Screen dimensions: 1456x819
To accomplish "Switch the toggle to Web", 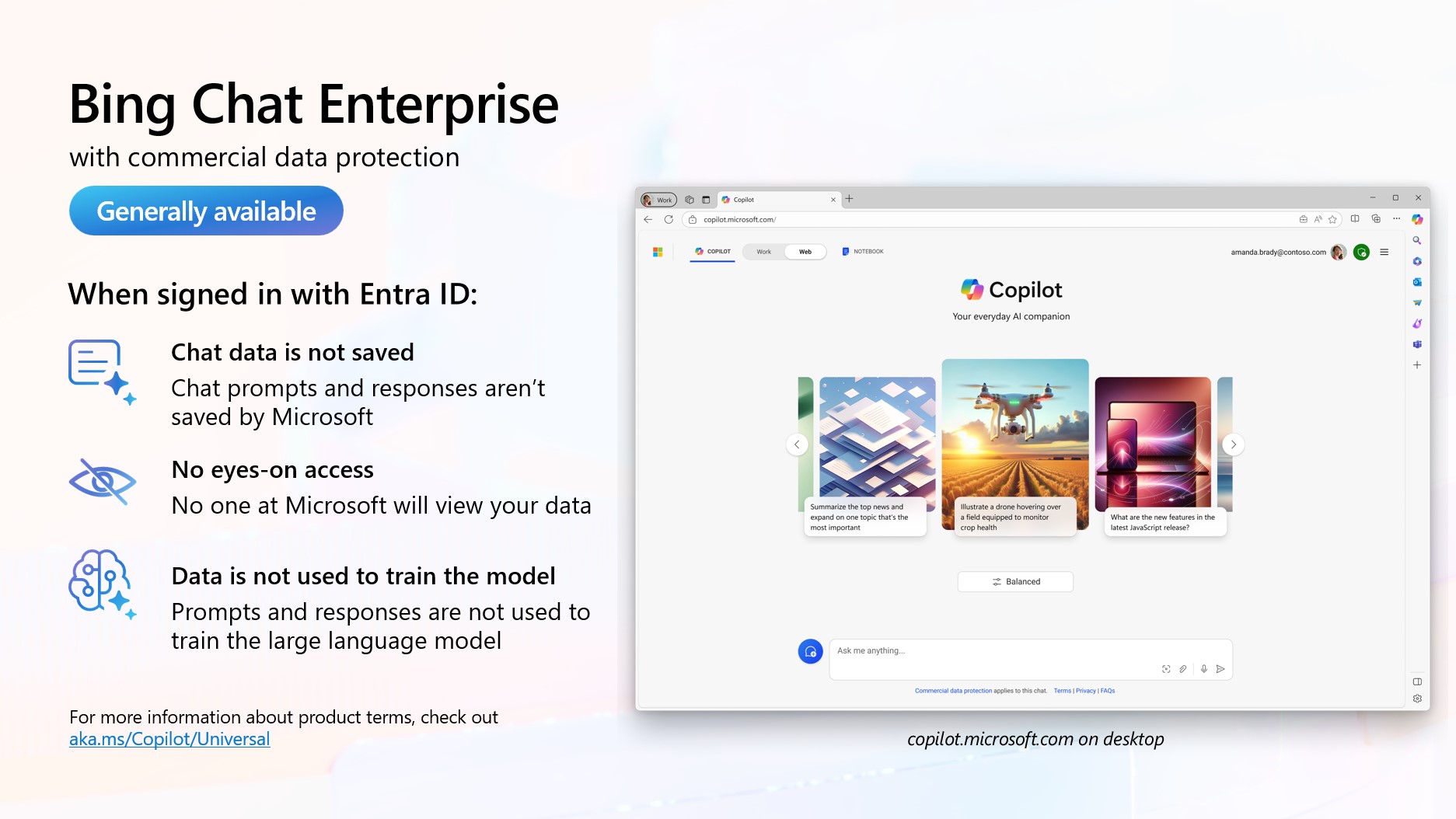I will tap(805, 252).
